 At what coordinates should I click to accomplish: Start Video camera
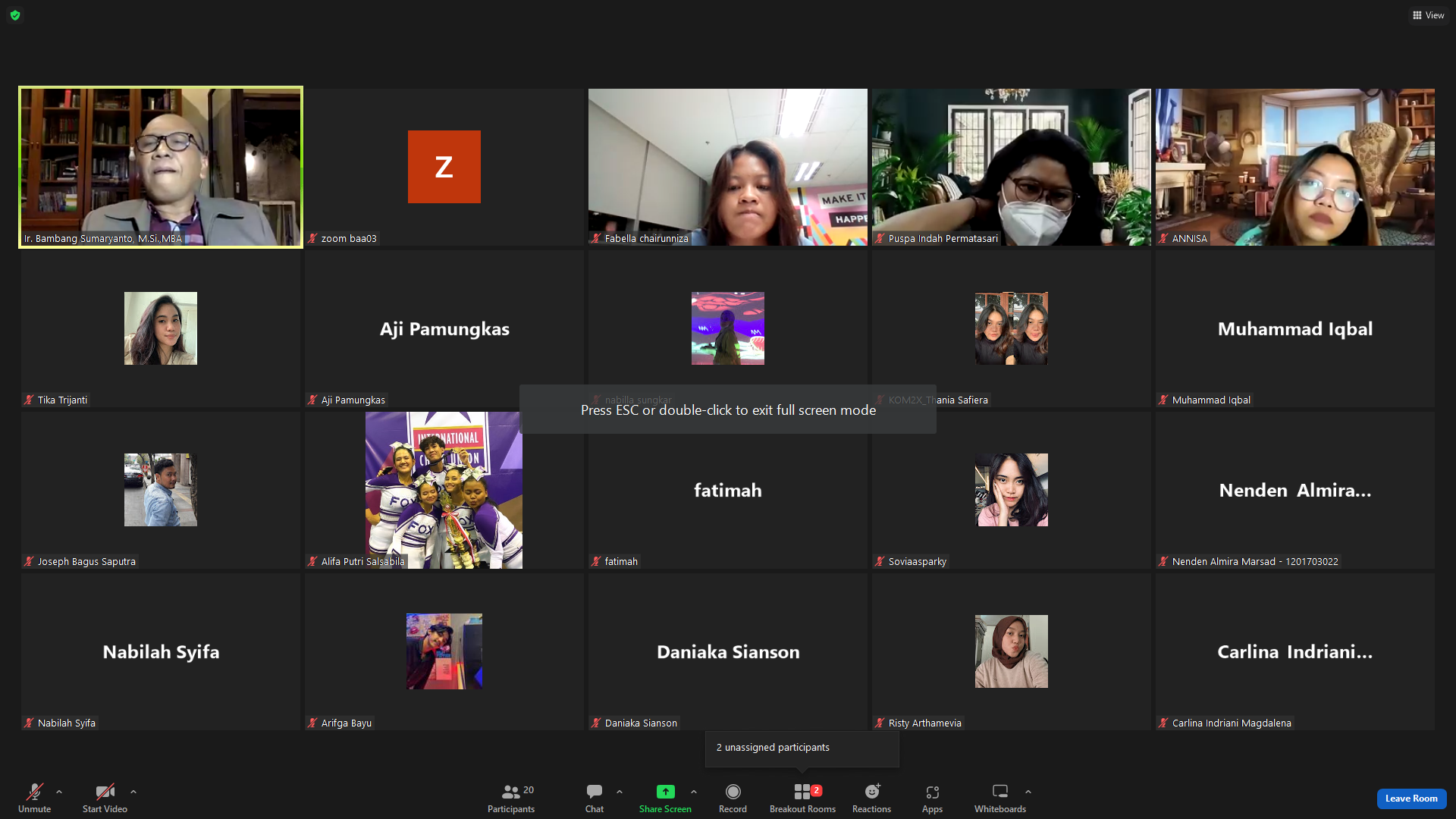105,798
